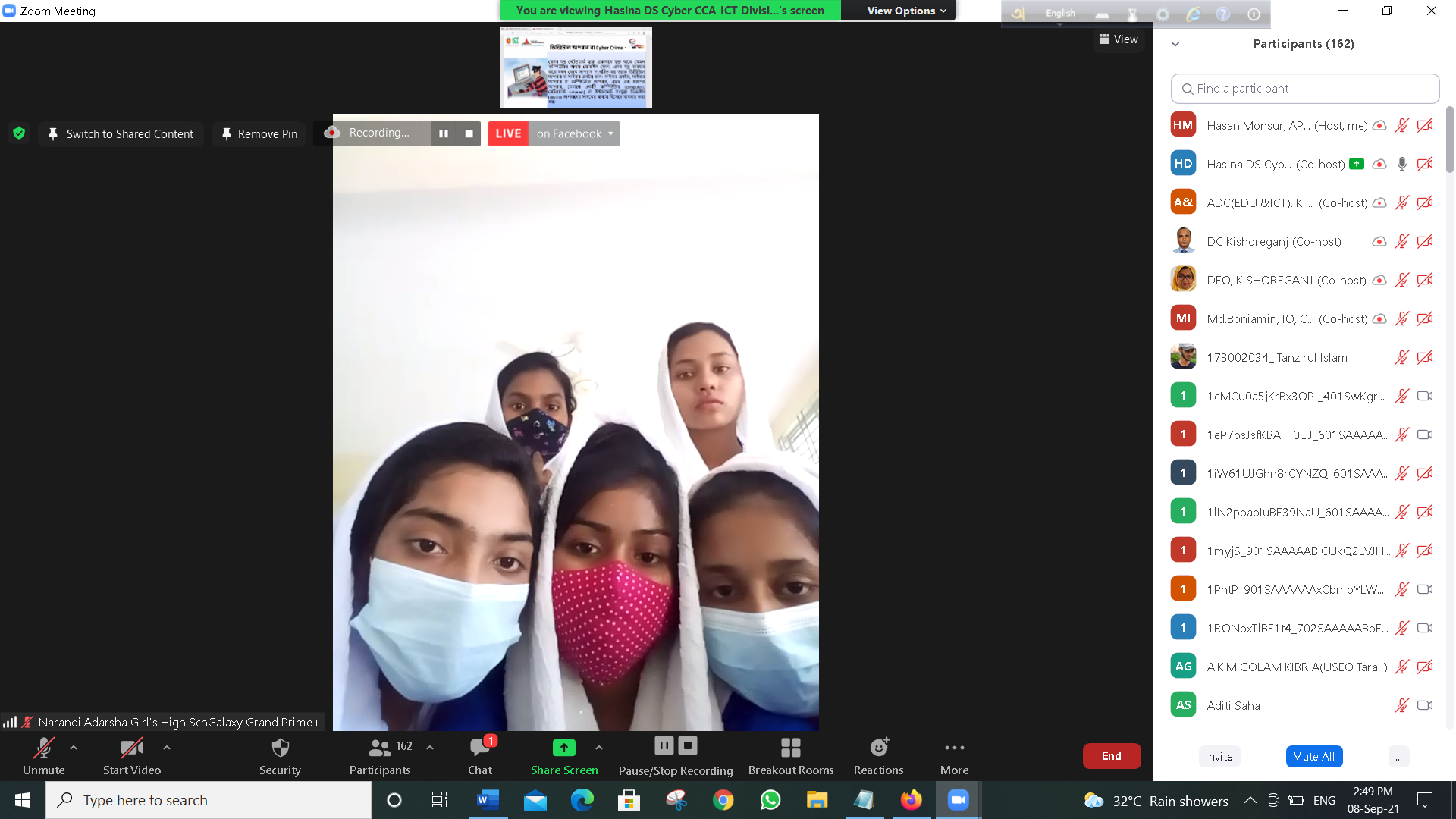
Task: Select Md.Boniamin, IO co-host row
Action: coord(1301,318)
